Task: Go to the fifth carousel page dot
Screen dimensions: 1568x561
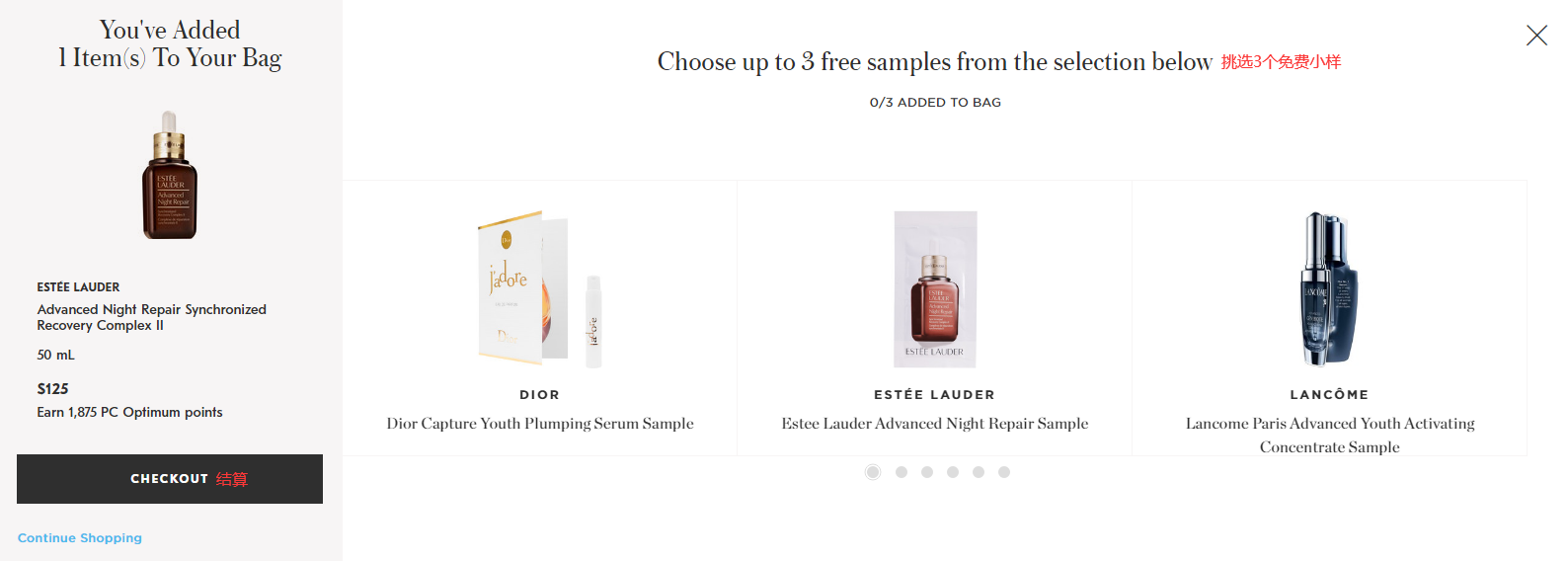Action: pyautogui.click(x=979, y=472)
